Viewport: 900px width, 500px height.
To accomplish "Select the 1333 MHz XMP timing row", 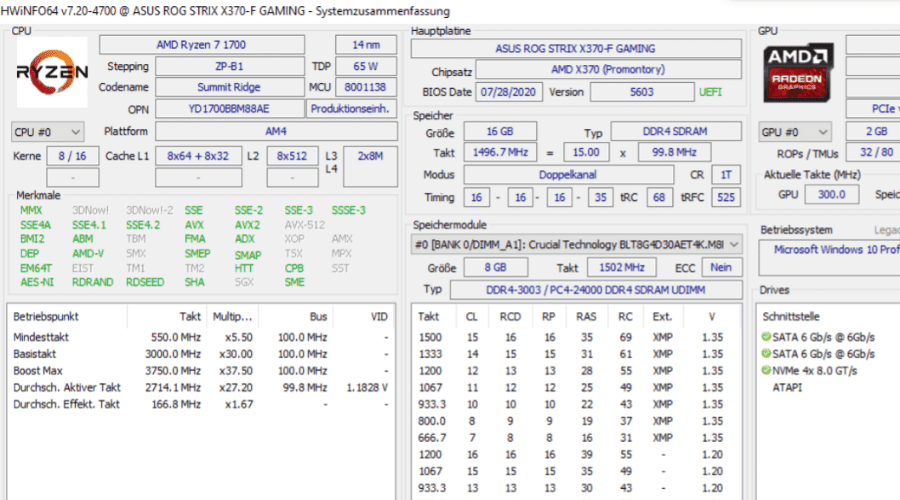I will click(x=576, y=354).
